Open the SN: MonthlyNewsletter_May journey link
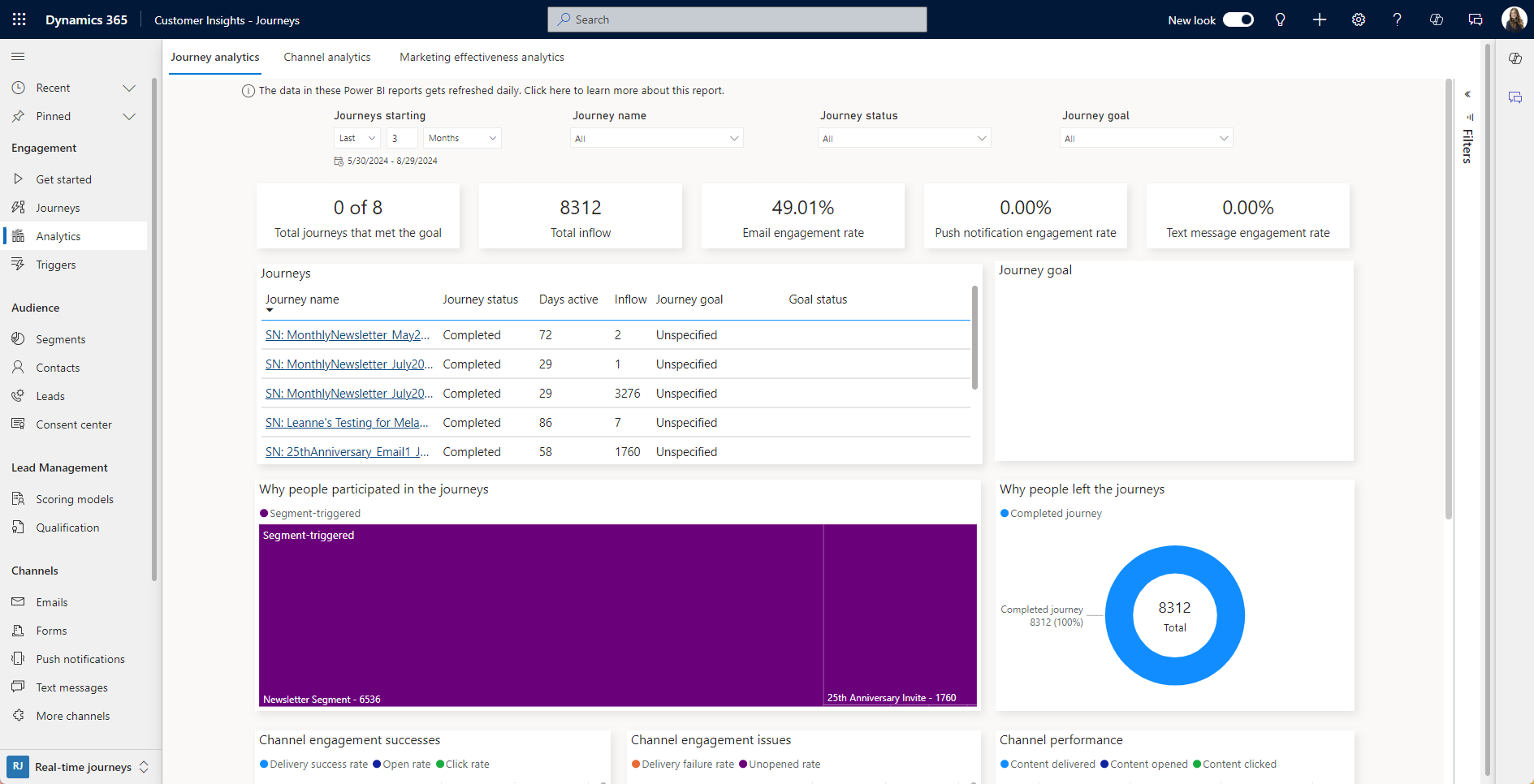This screenshot has height=784, width=1534. [x=348, y=335]
